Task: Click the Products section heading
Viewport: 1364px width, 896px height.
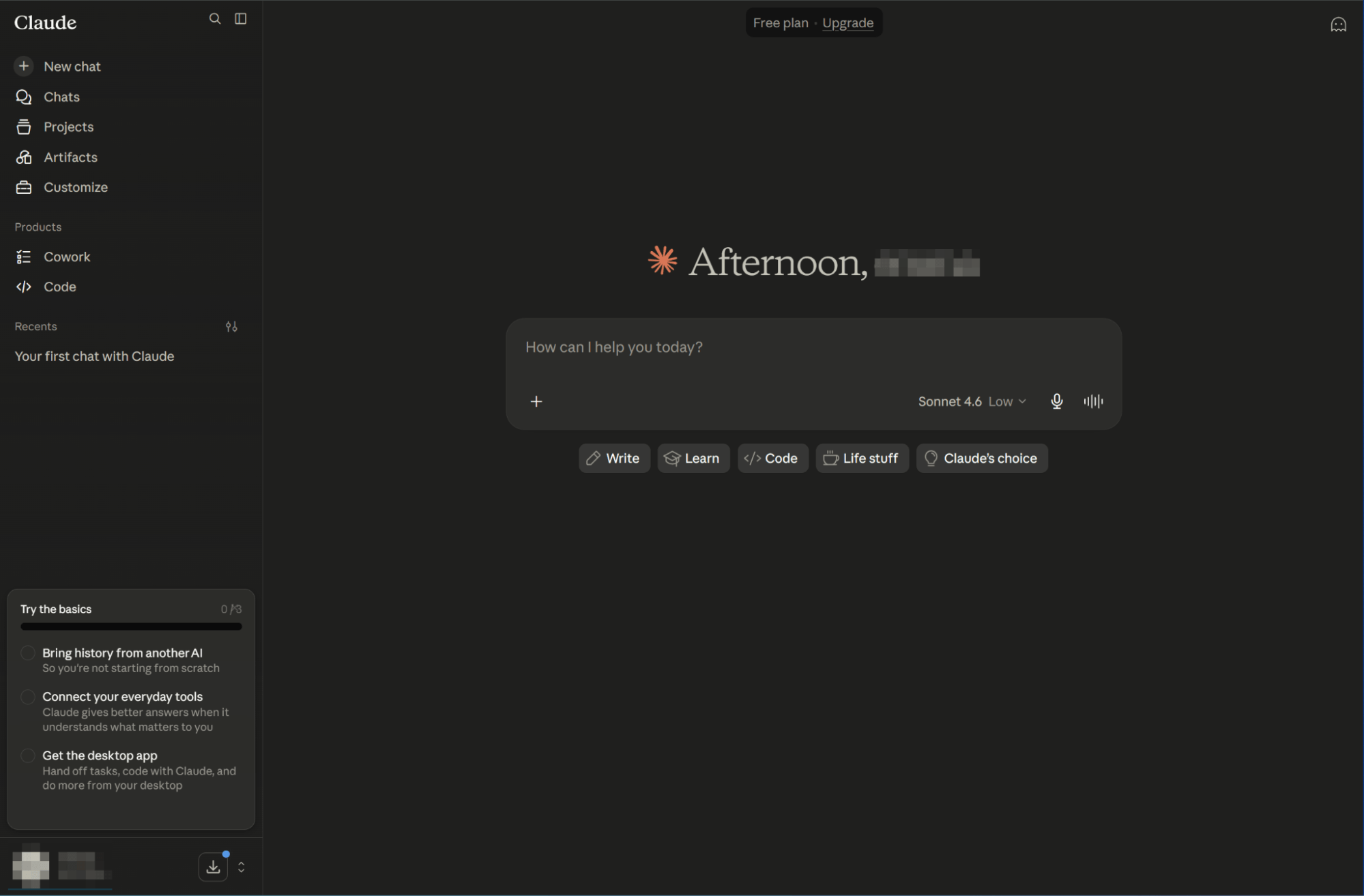Action: (x=38, y=227)
